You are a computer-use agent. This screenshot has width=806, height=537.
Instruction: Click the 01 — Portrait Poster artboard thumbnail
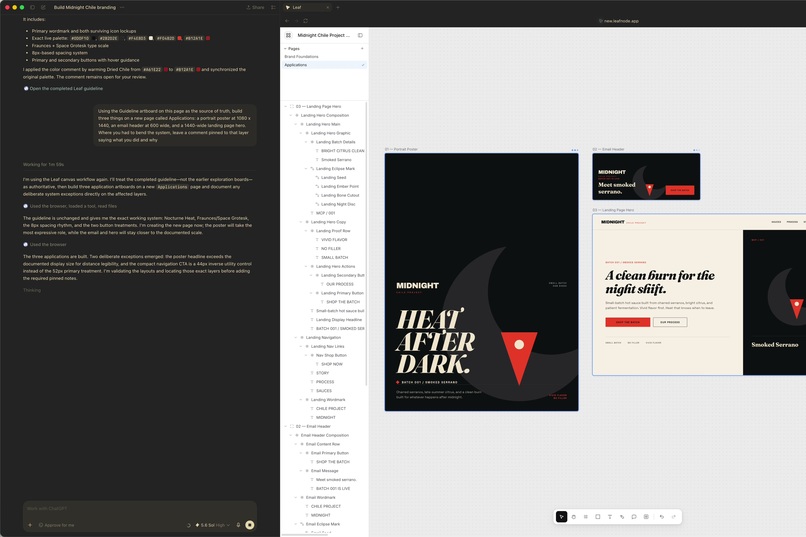pyautogui.click(x=481, y=282)
